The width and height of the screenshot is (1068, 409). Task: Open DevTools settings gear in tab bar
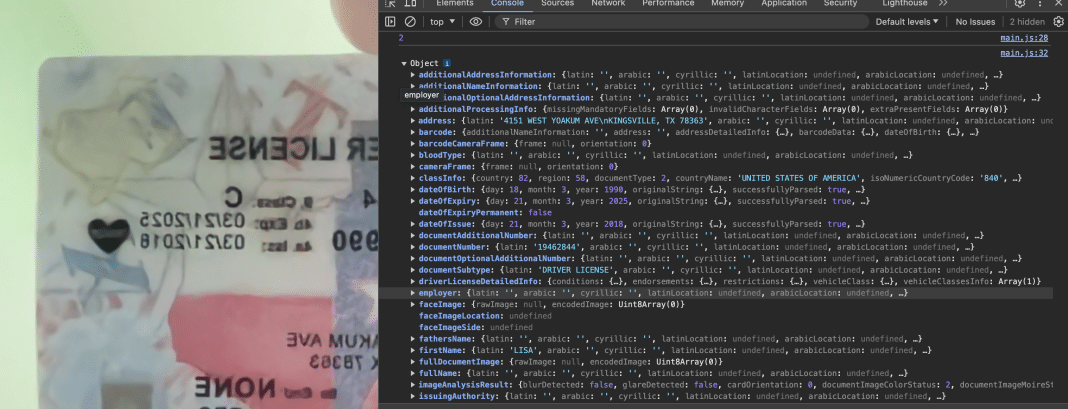[x=1020, y=3]
